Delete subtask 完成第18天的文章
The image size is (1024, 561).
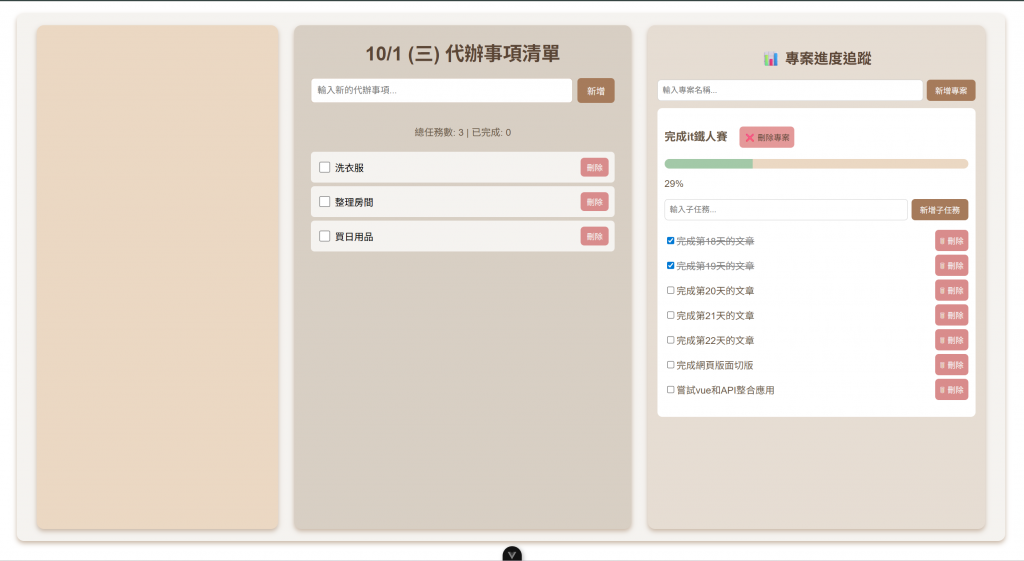[952, 241]
